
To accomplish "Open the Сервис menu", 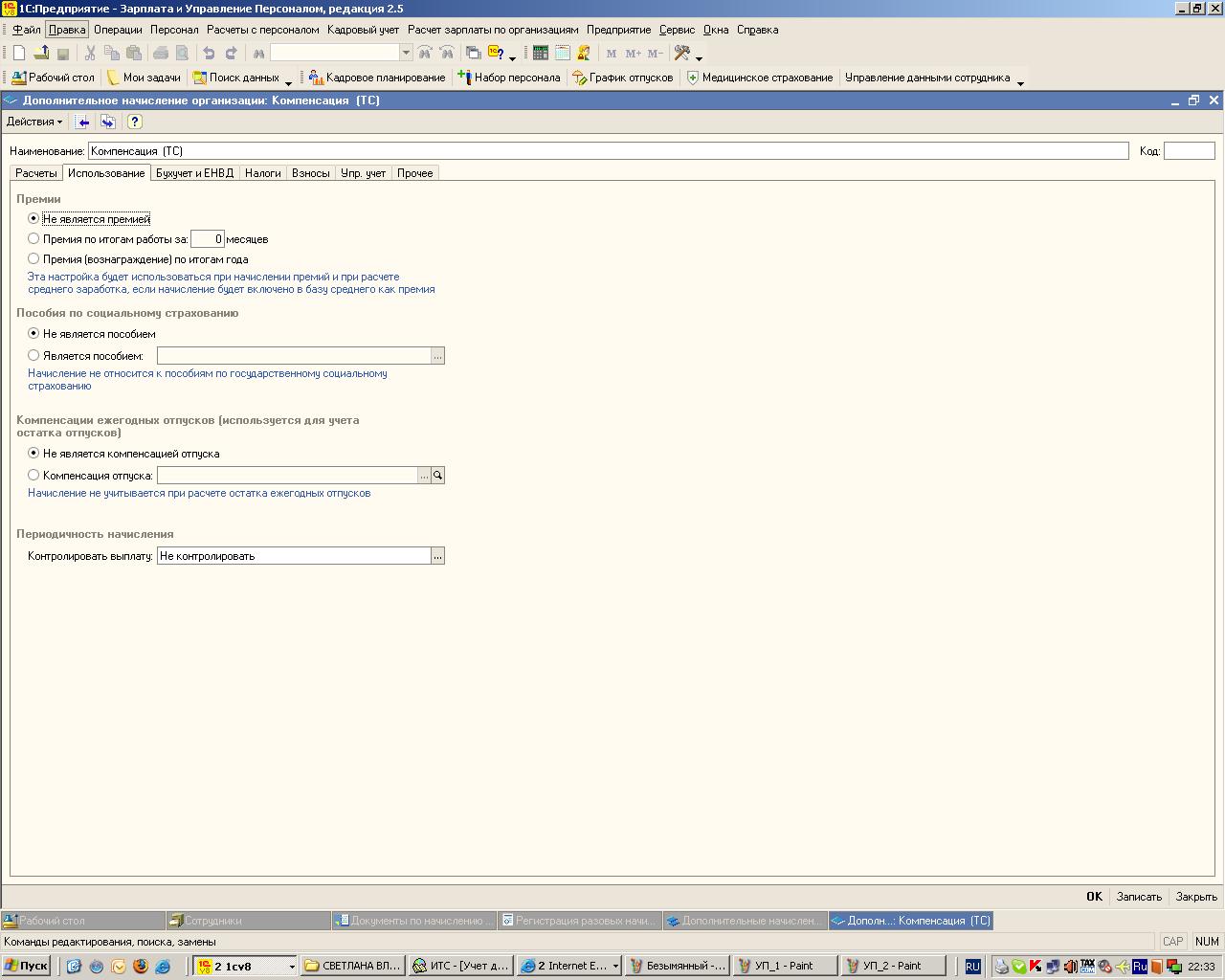I will [x=677, y=30].
